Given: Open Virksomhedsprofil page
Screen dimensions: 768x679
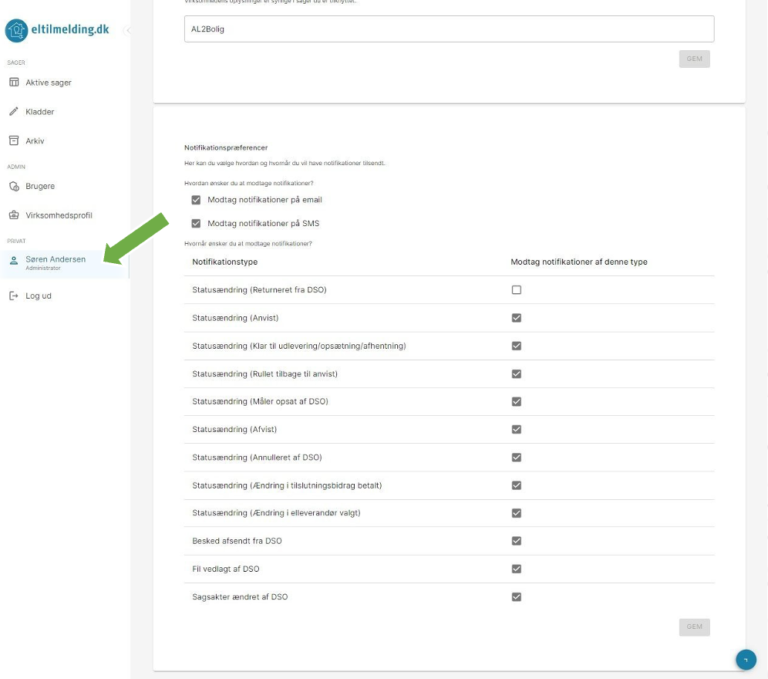Looking at the screenshot, I should [59, 215].
